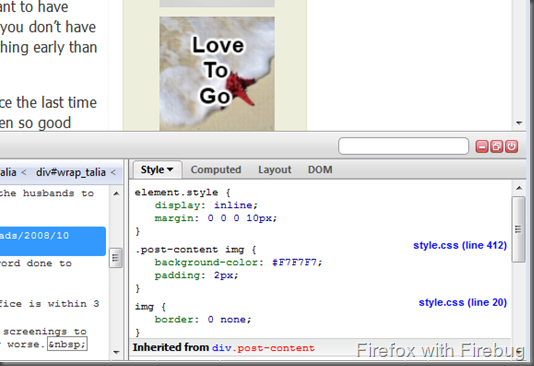Click the 'husbands to' line in HTML panel

pos(47,193)
